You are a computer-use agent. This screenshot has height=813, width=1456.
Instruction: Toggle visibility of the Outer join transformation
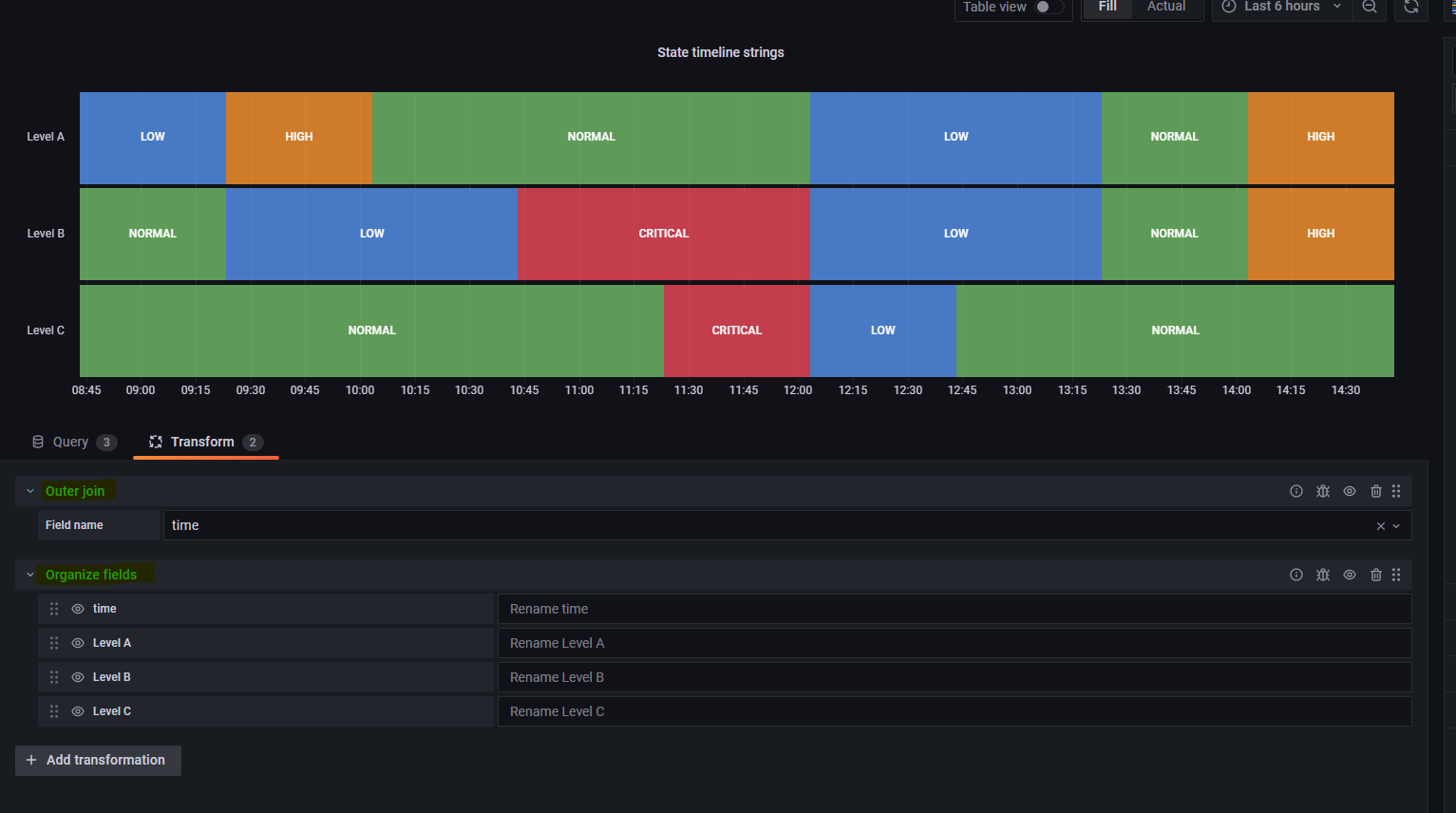click(x=1350, y=491)
